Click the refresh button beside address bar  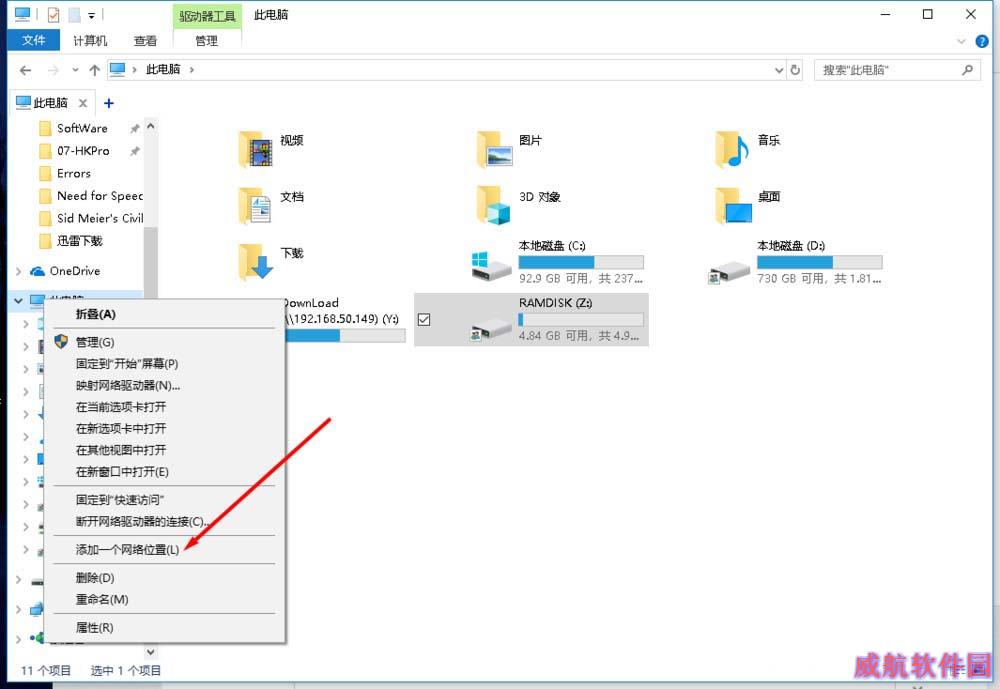point(796,70)
